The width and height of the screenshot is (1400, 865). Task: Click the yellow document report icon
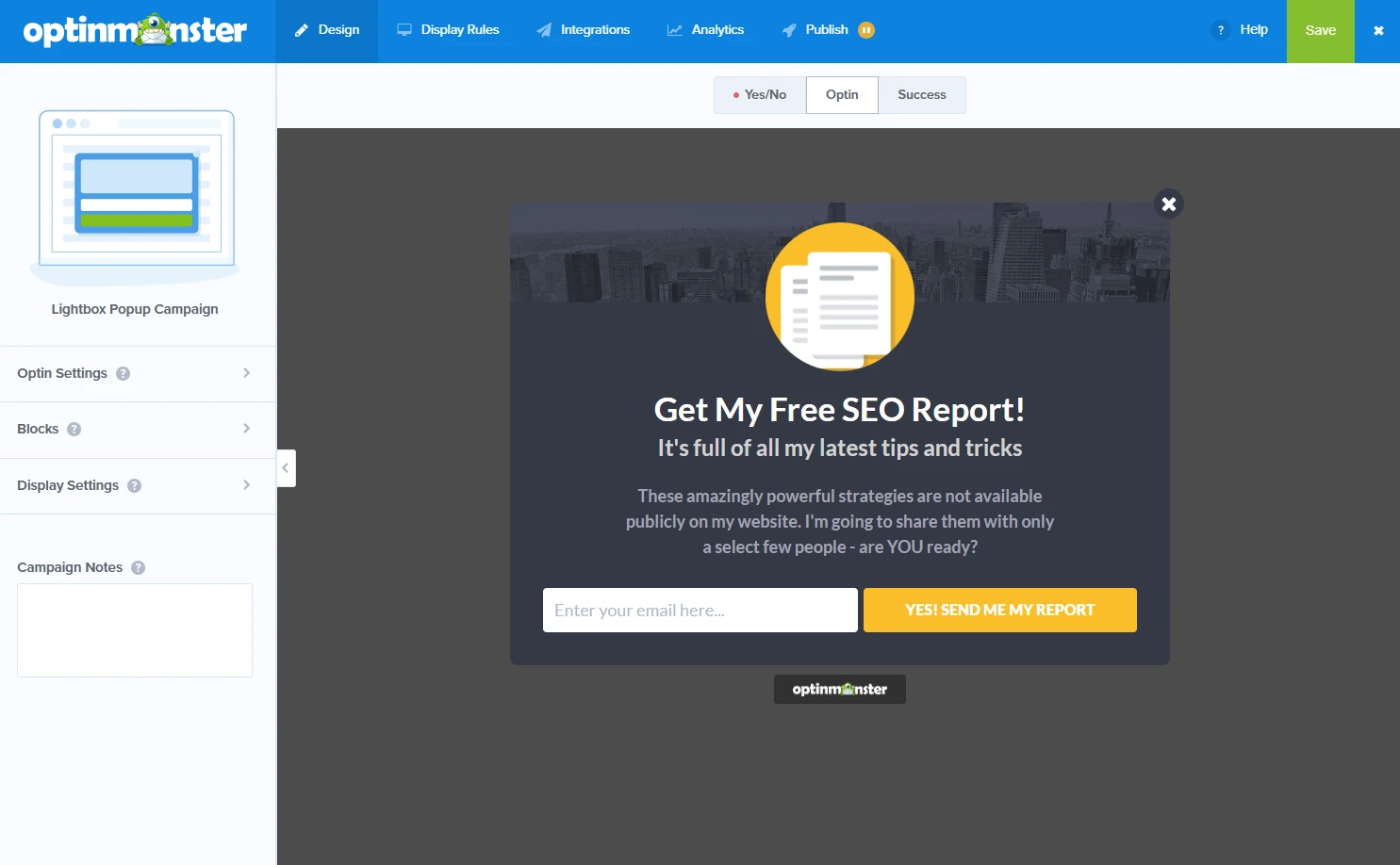839,297
